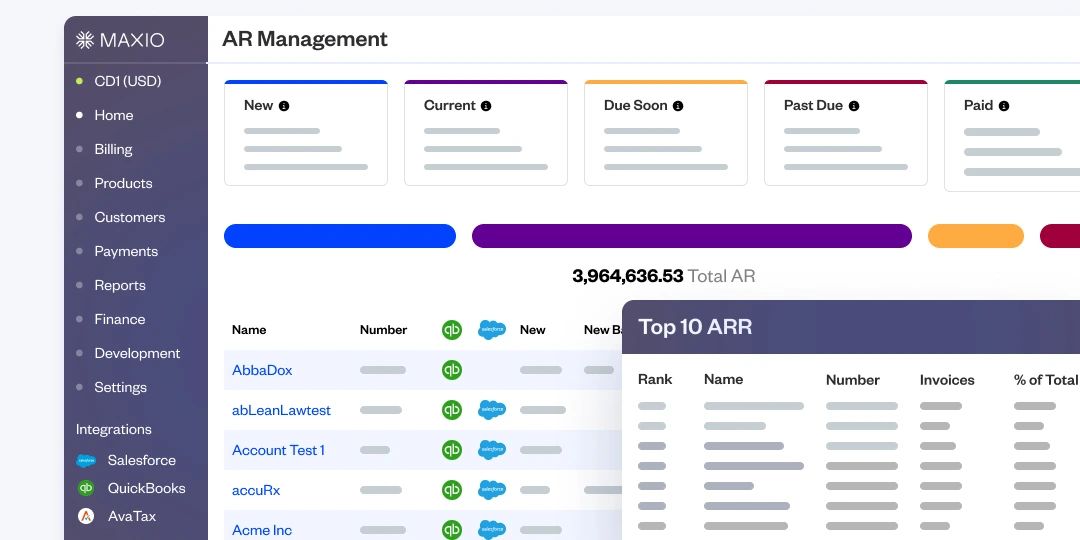The width and height of the screenshot is (1080, 540).
Task: Click Salesforce icon in accuRx row
Action: coord(492,490)
